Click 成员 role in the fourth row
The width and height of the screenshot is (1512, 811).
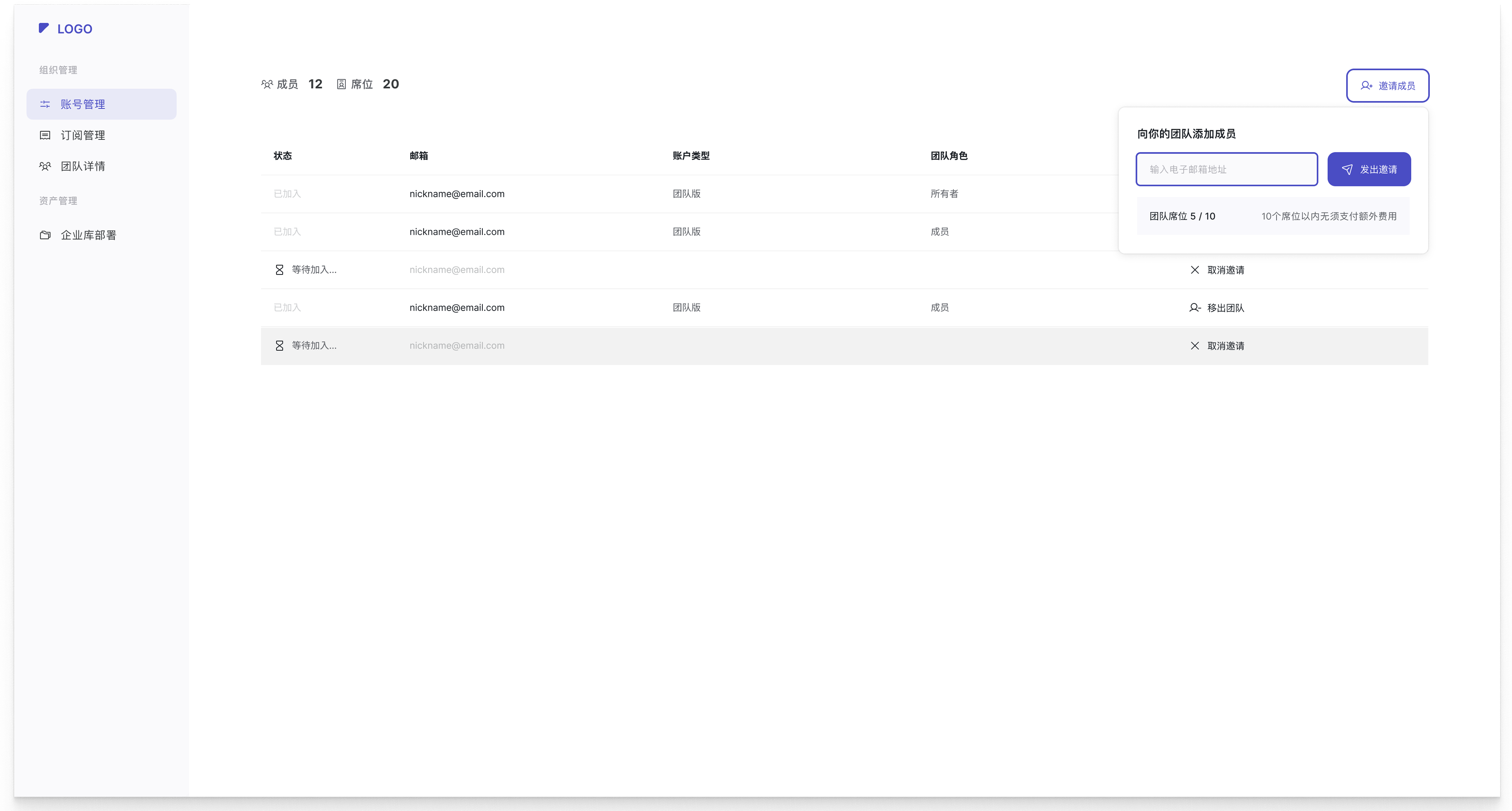[x=939, y=307]
